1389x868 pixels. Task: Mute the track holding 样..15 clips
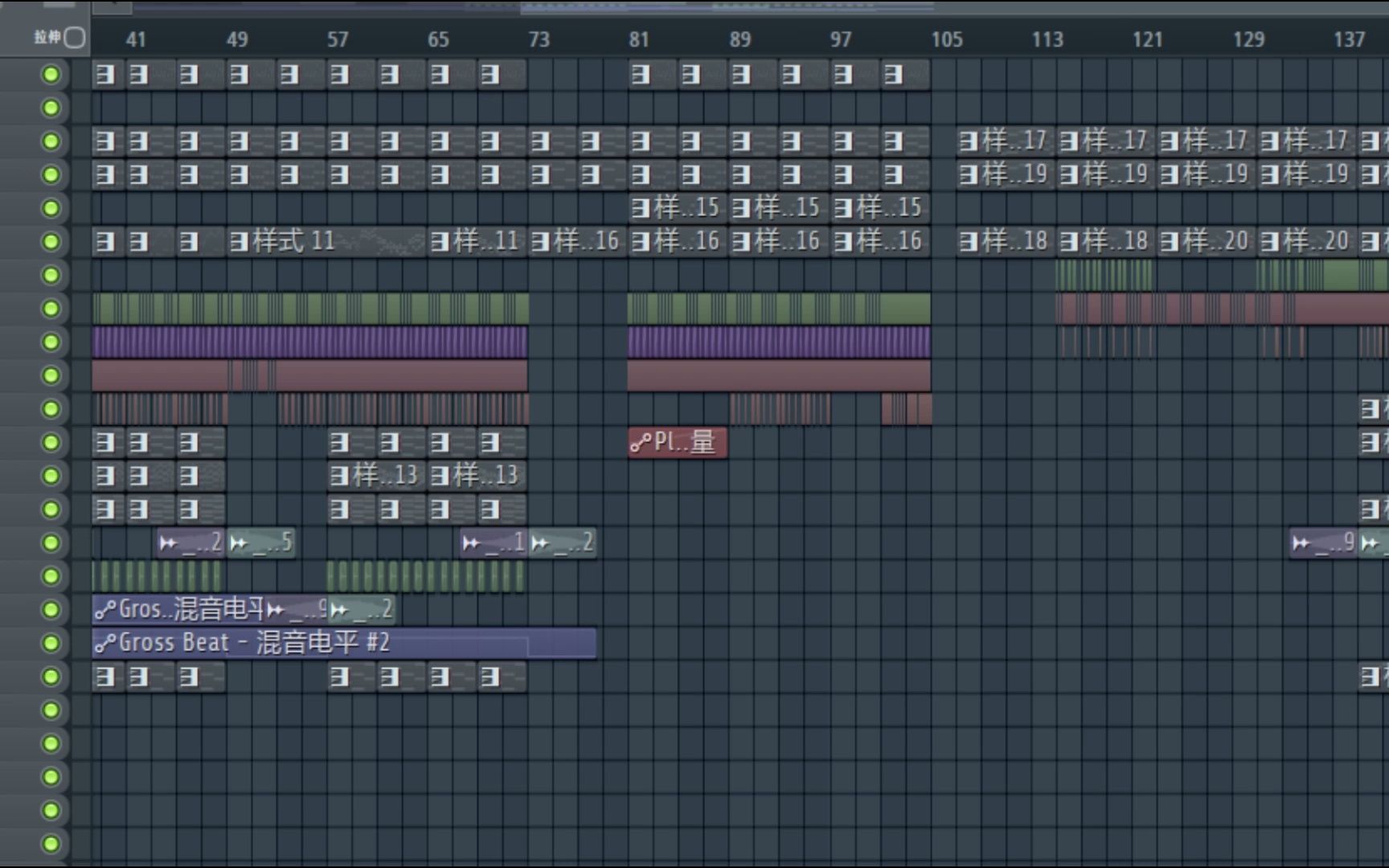coord(51,208)
